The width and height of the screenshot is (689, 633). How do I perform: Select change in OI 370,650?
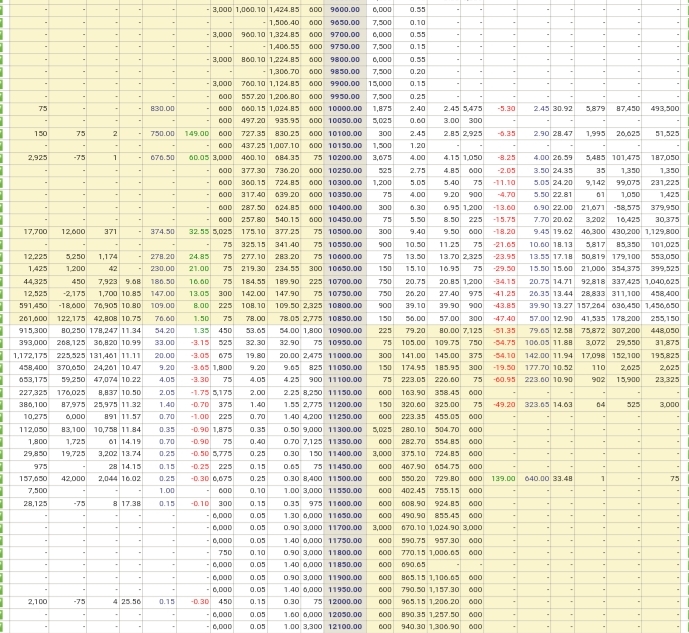point(71,368)
